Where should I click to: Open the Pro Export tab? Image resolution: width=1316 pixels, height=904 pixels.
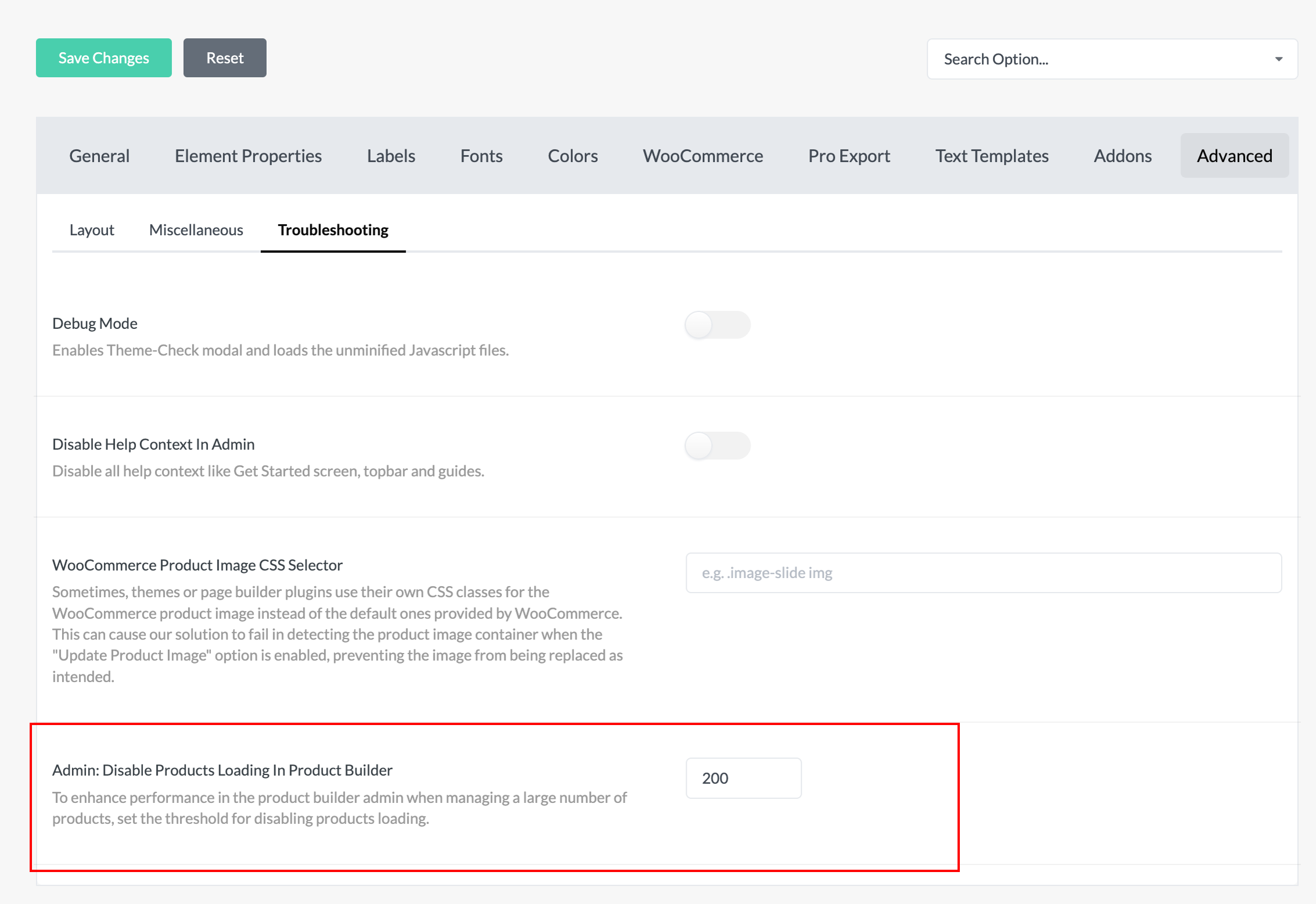tap(849, 156)
